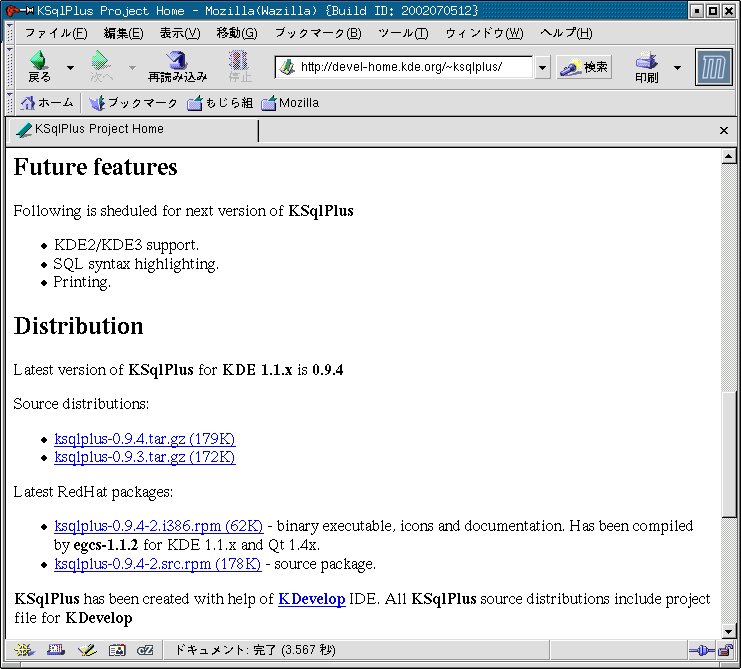Open Navigator from the status bar icon
This screenshot has height=669, width=741.
click(25, 651)
